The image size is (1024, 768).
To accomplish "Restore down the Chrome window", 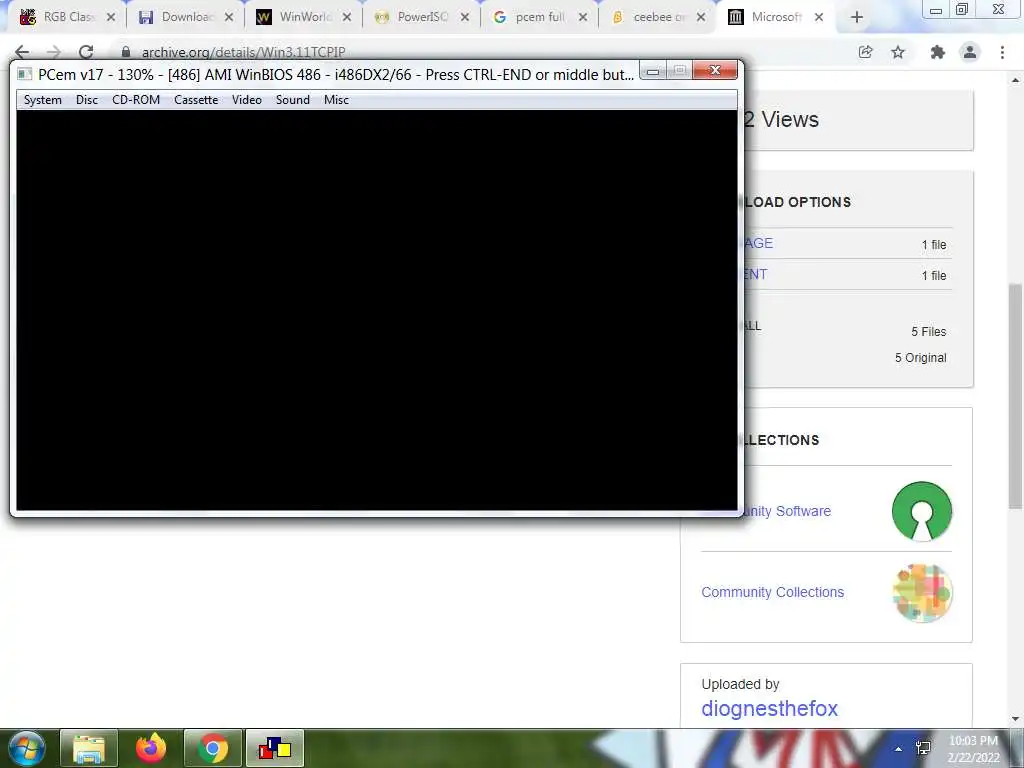I will [962, 9].
